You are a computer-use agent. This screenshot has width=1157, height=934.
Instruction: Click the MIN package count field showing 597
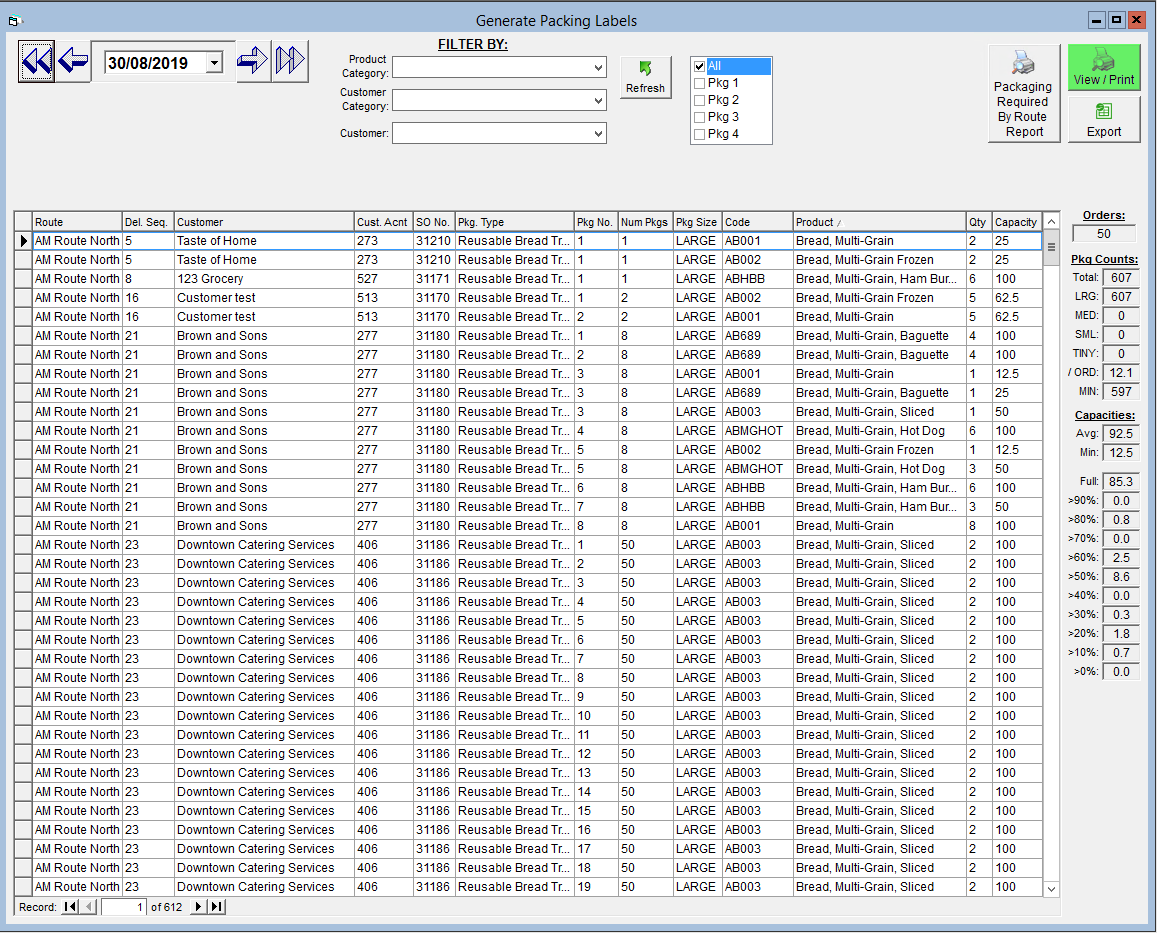pos(1121,392)
